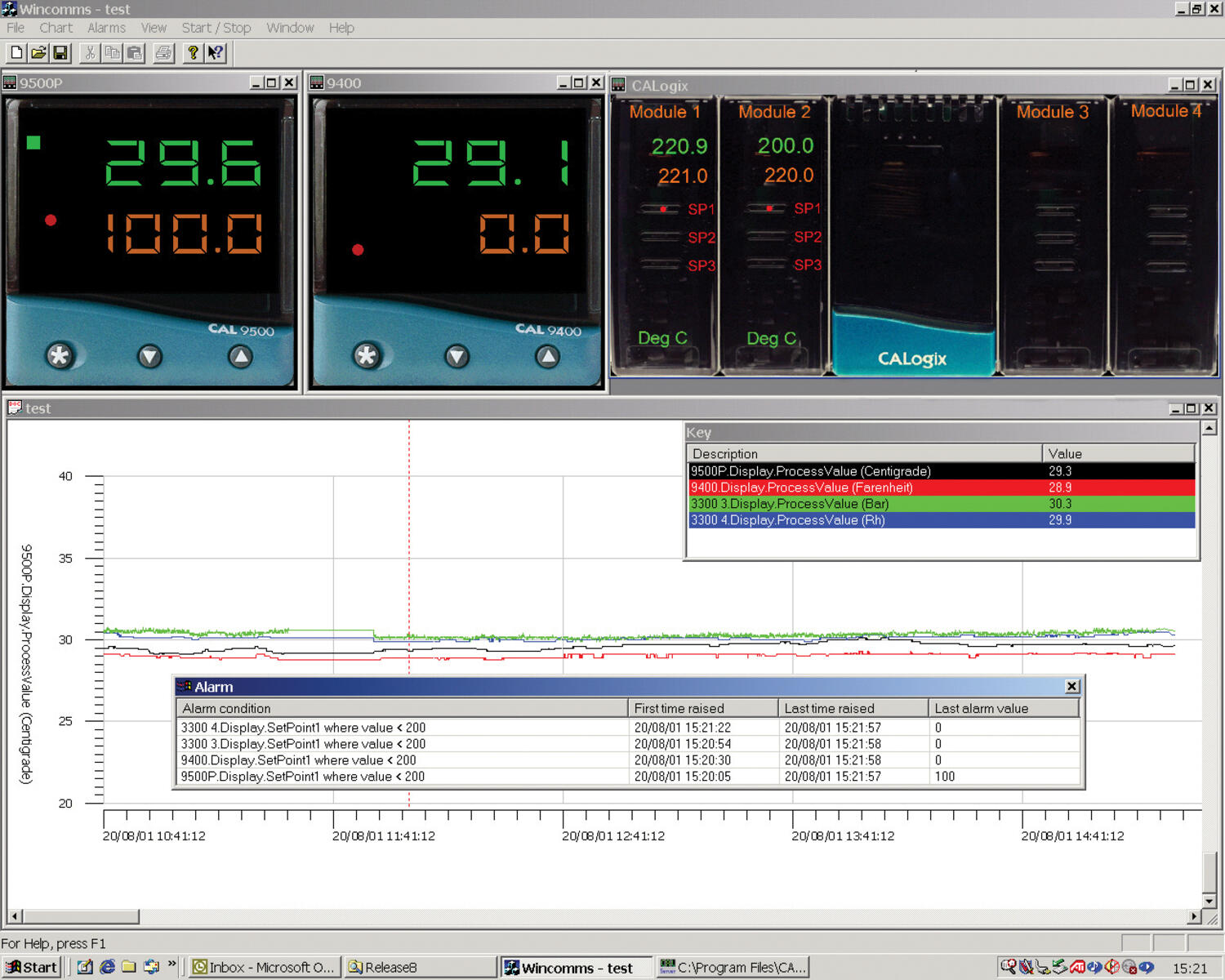Open an existing file

click(38, 53)
